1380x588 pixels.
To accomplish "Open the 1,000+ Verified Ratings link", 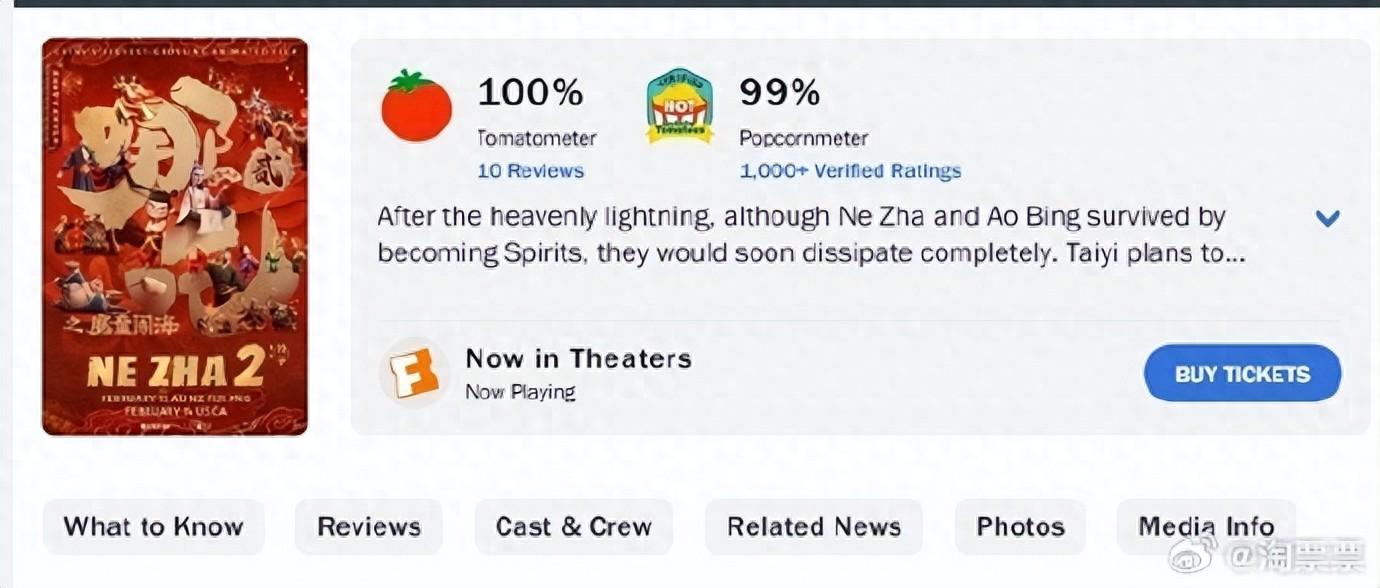I will pos(850,171).
